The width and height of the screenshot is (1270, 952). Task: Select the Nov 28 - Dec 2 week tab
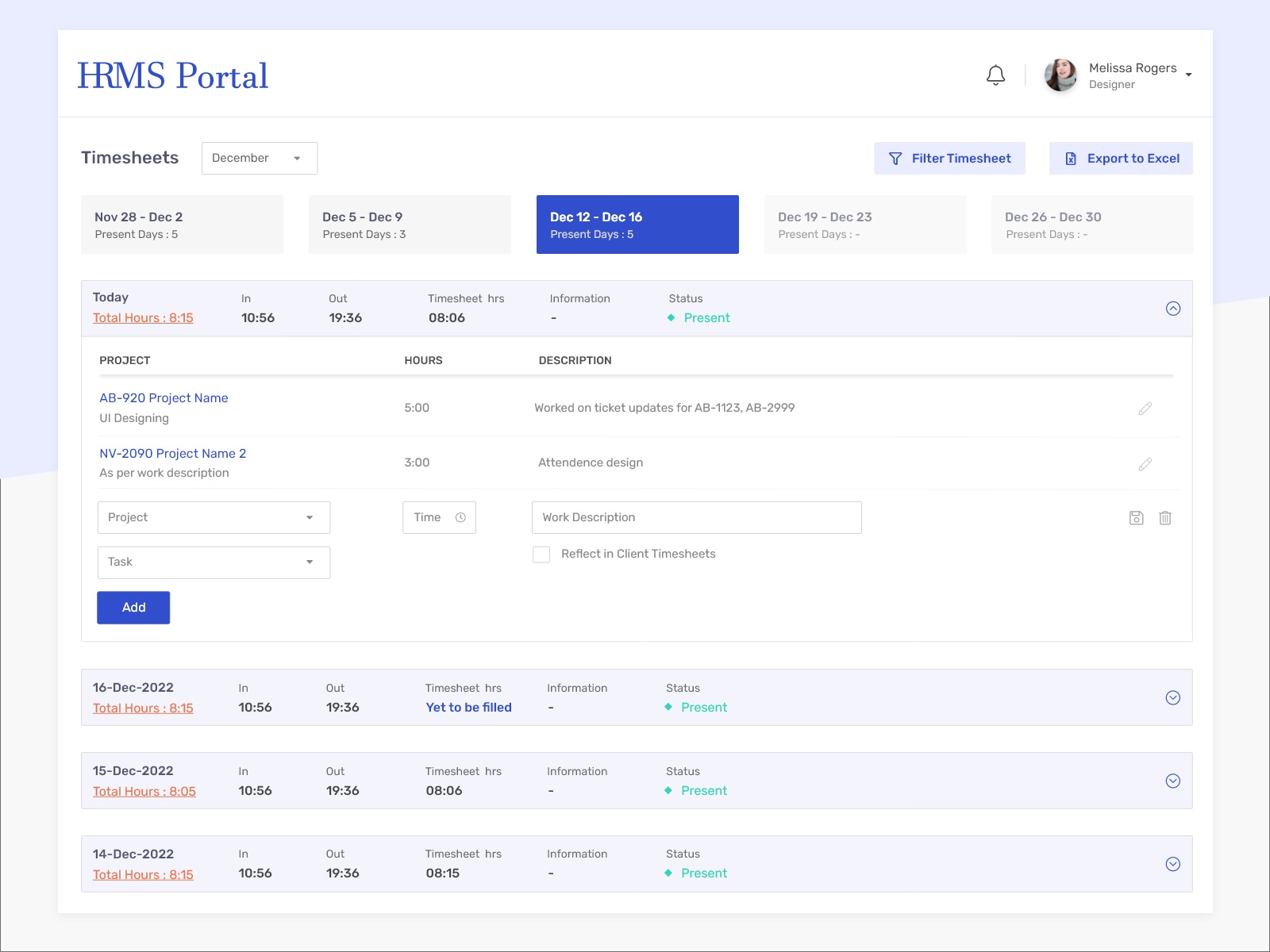[182, 225]
